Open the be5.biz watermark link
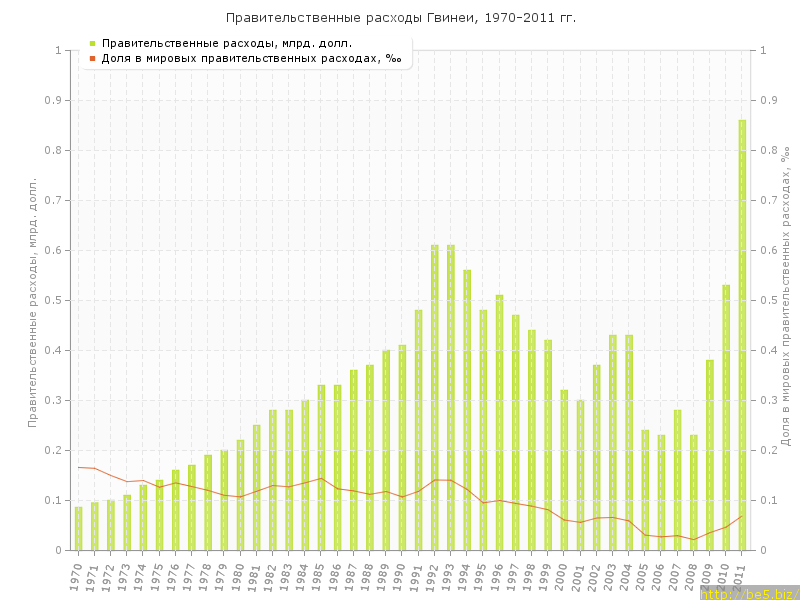The width and height of the screenshot is (800, 600). (x=749, y=593)
